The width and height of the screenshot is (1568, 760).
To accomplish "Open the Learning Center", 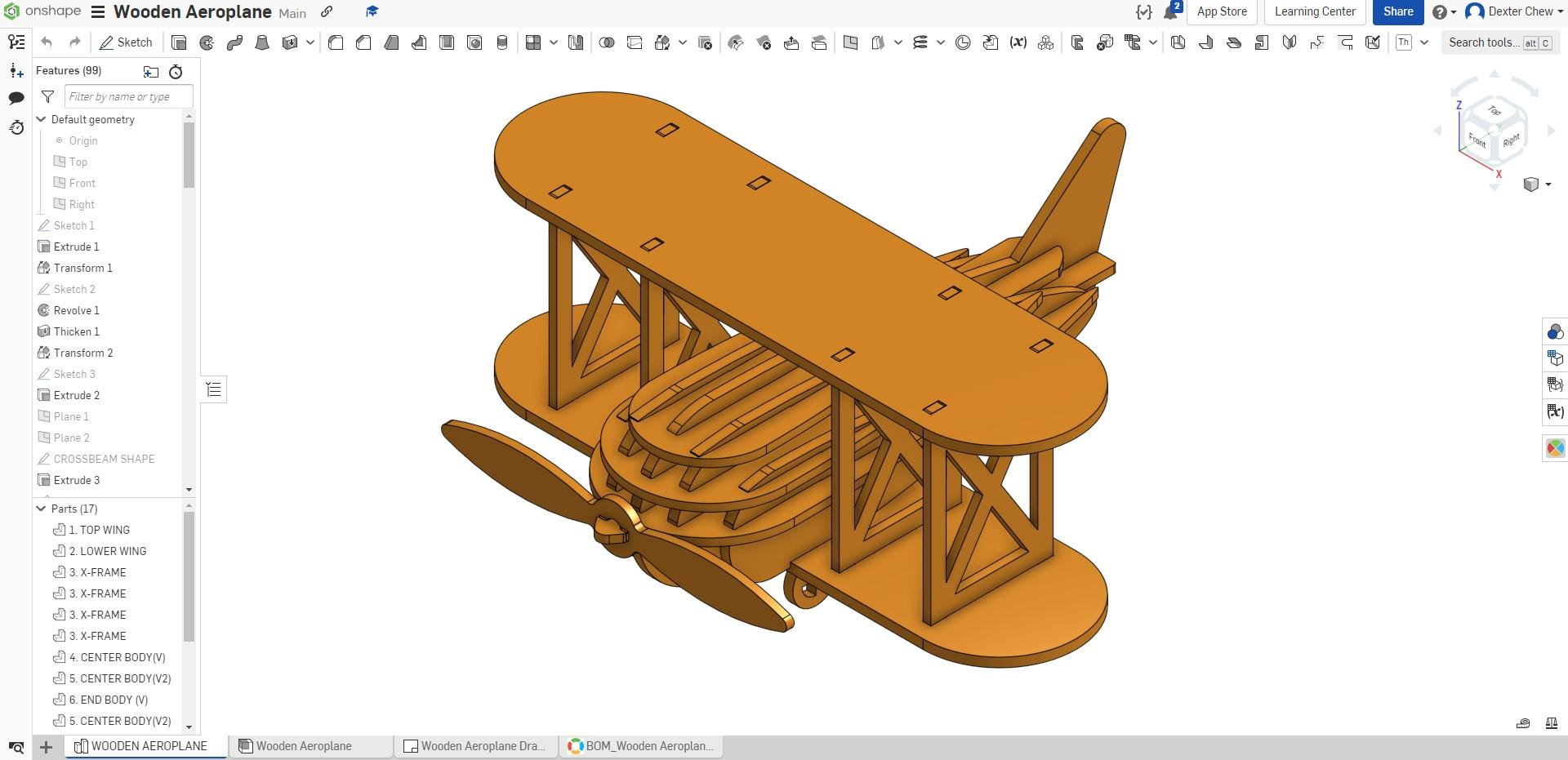I will (x=1314, y=11).
